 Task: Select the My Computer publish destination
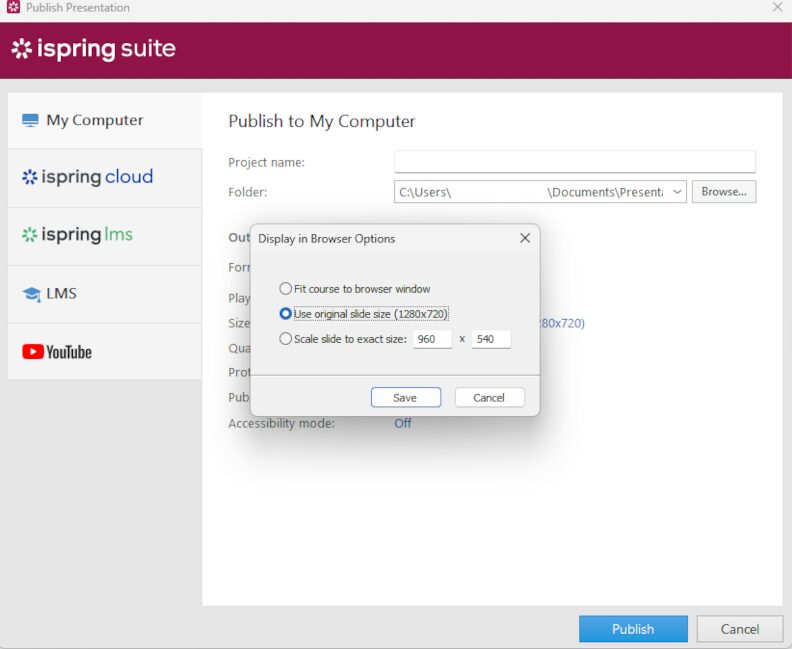(x=105, y=120)
